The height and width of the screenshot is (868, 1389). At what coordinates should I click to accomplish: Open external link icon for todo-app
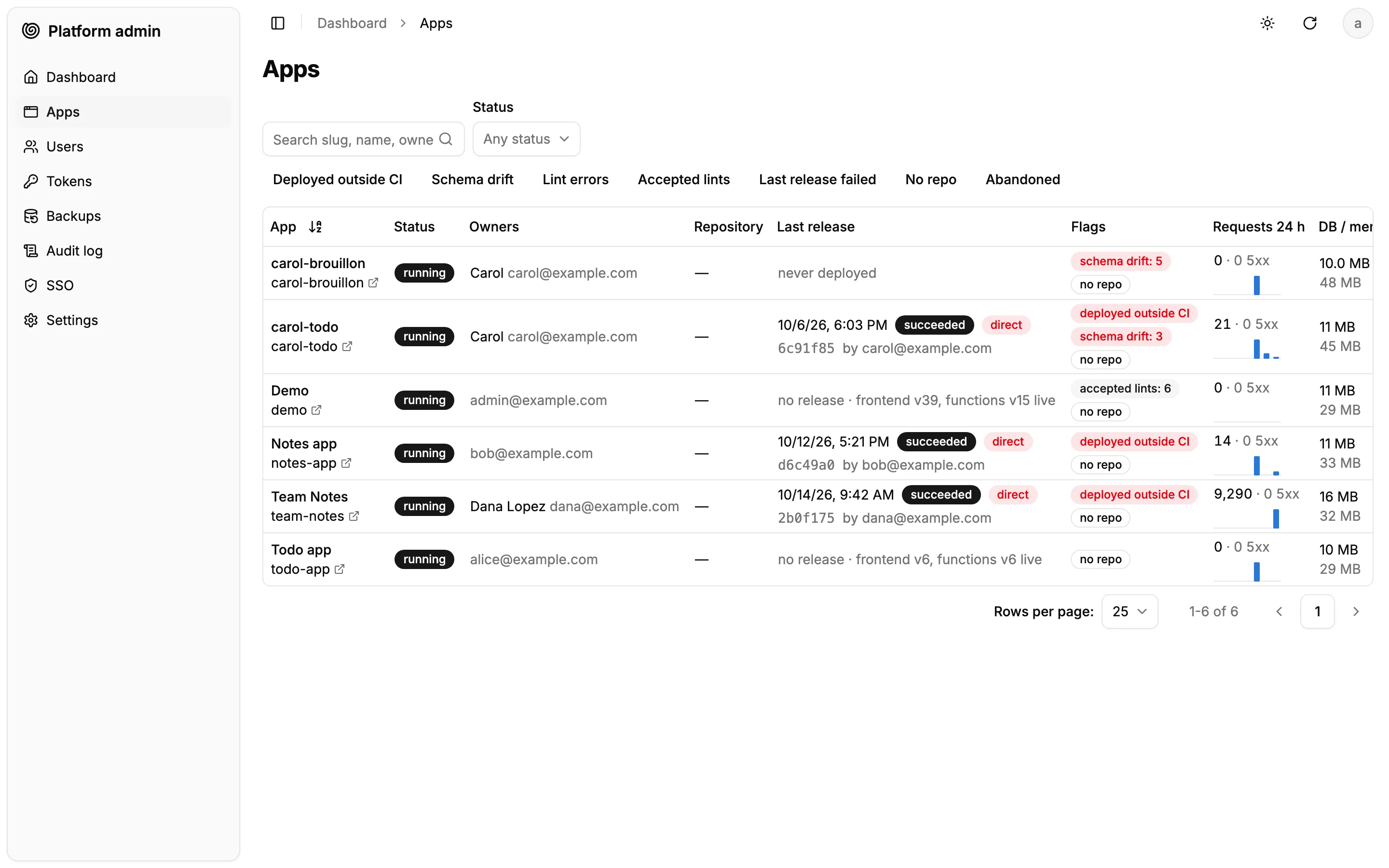coord(339,569)
